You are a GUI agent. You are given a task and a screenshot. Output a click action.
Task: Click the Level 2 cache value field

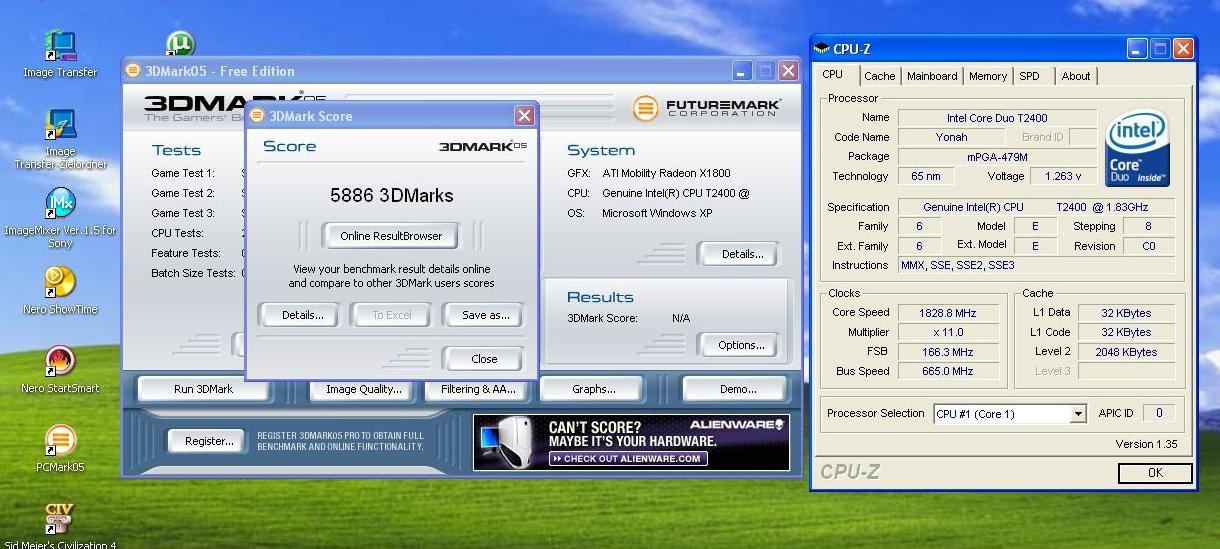click(1125, 352)
